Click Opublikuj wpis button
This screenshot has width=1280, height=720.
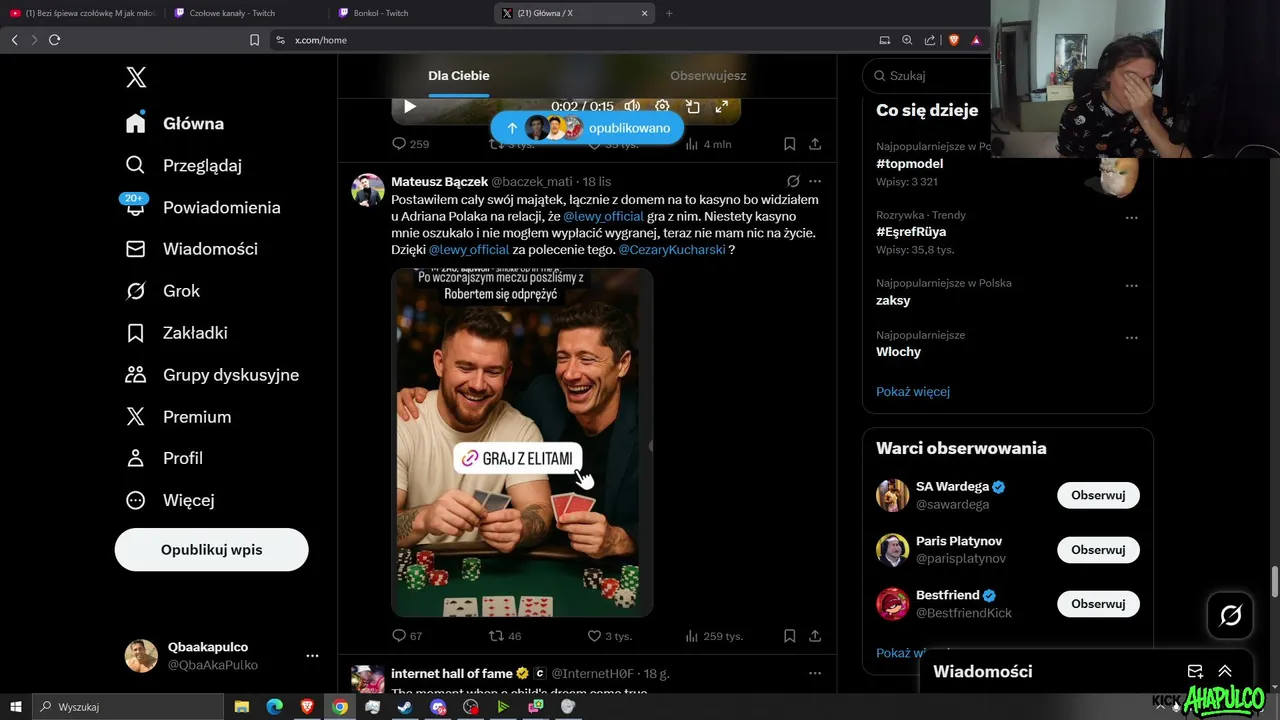pos(211,550)
